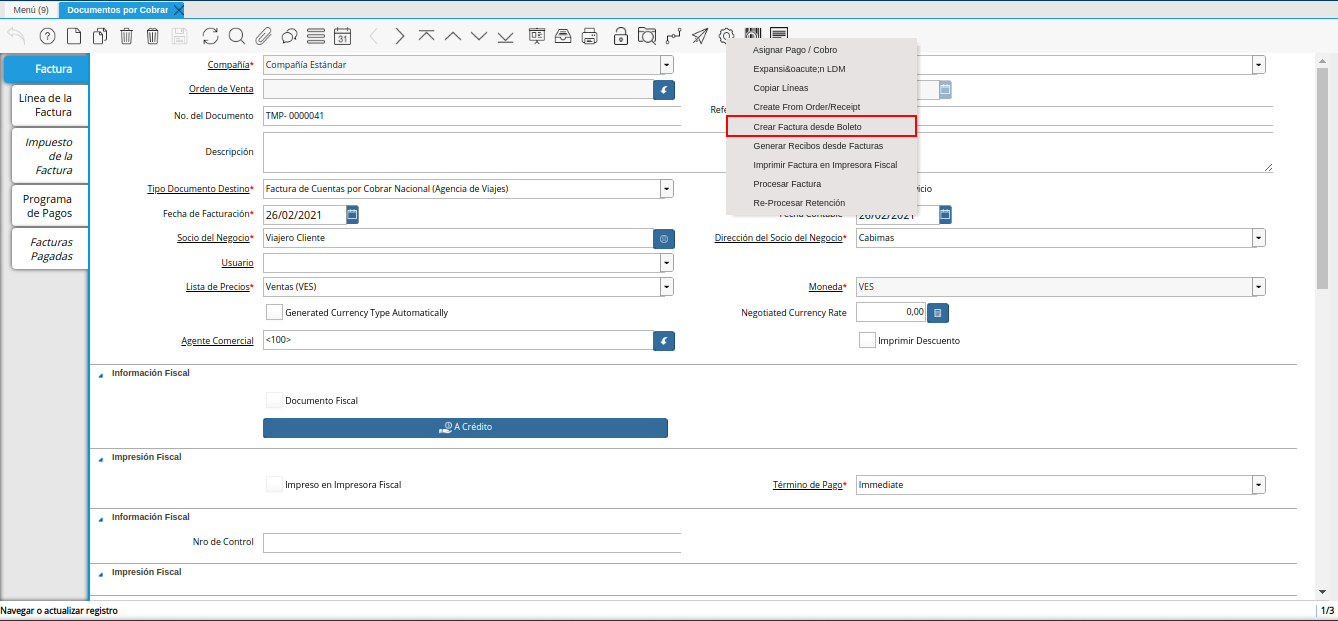Check the Documento Fiscal checkbox

[x=274, y=400]
